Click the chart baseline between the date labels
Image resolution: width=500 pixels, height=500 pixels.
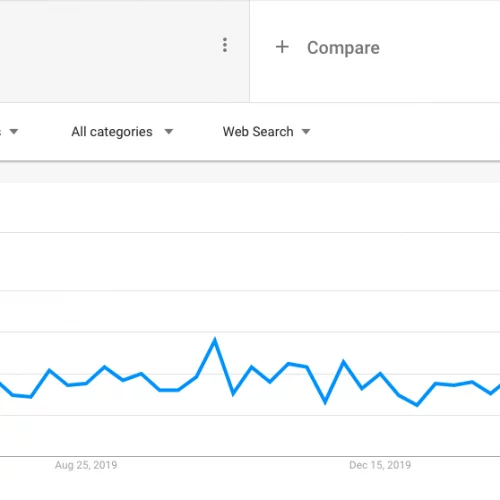pos(233,456)
